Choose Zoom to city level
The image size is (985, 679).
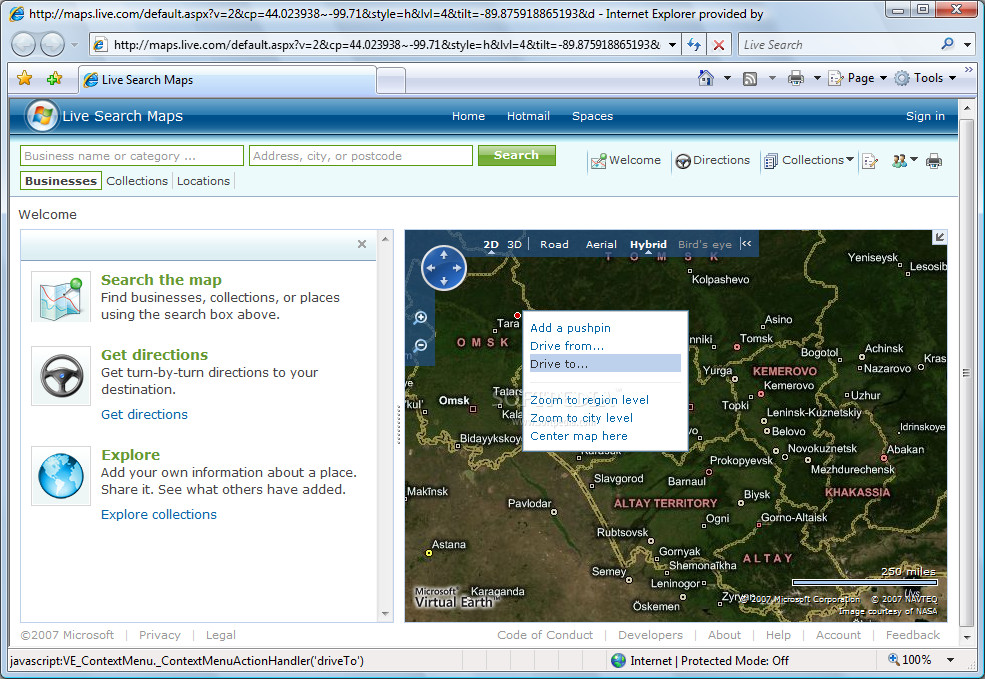coord(581,418)
